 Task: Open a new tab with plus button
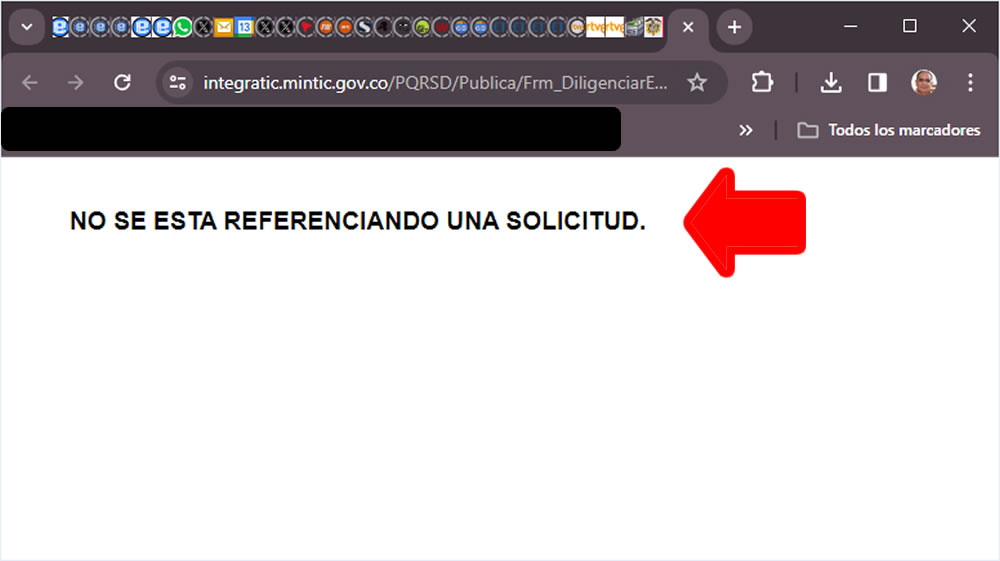[734, 27]
